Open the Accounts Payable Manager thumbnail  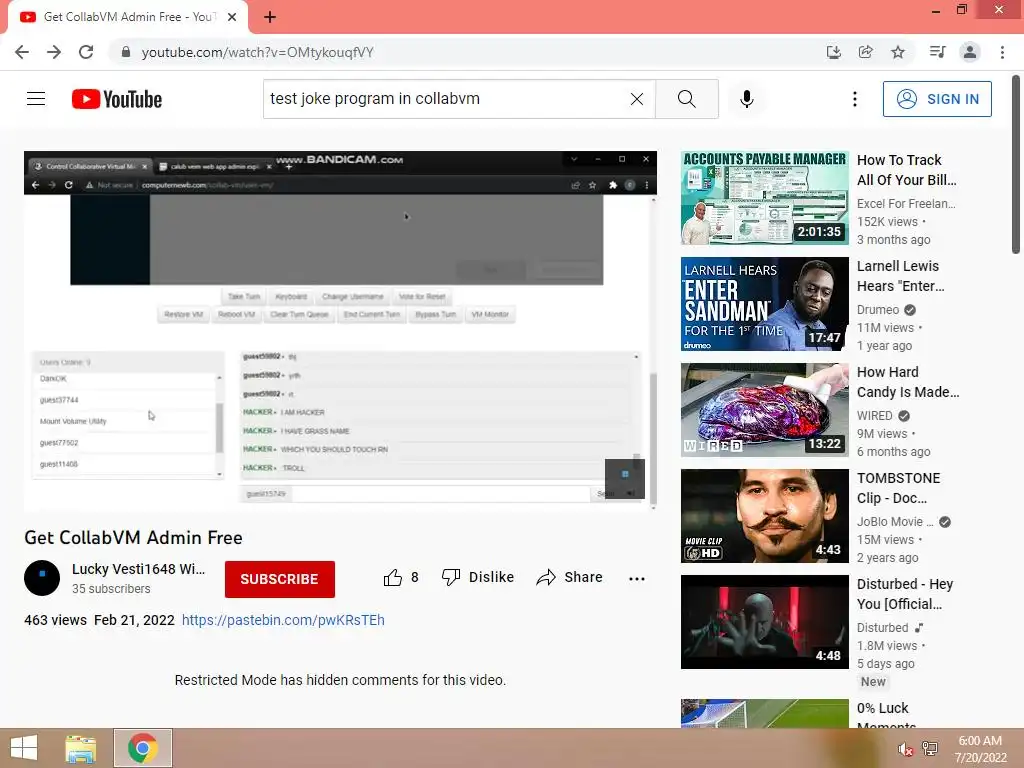coord(765,198)
